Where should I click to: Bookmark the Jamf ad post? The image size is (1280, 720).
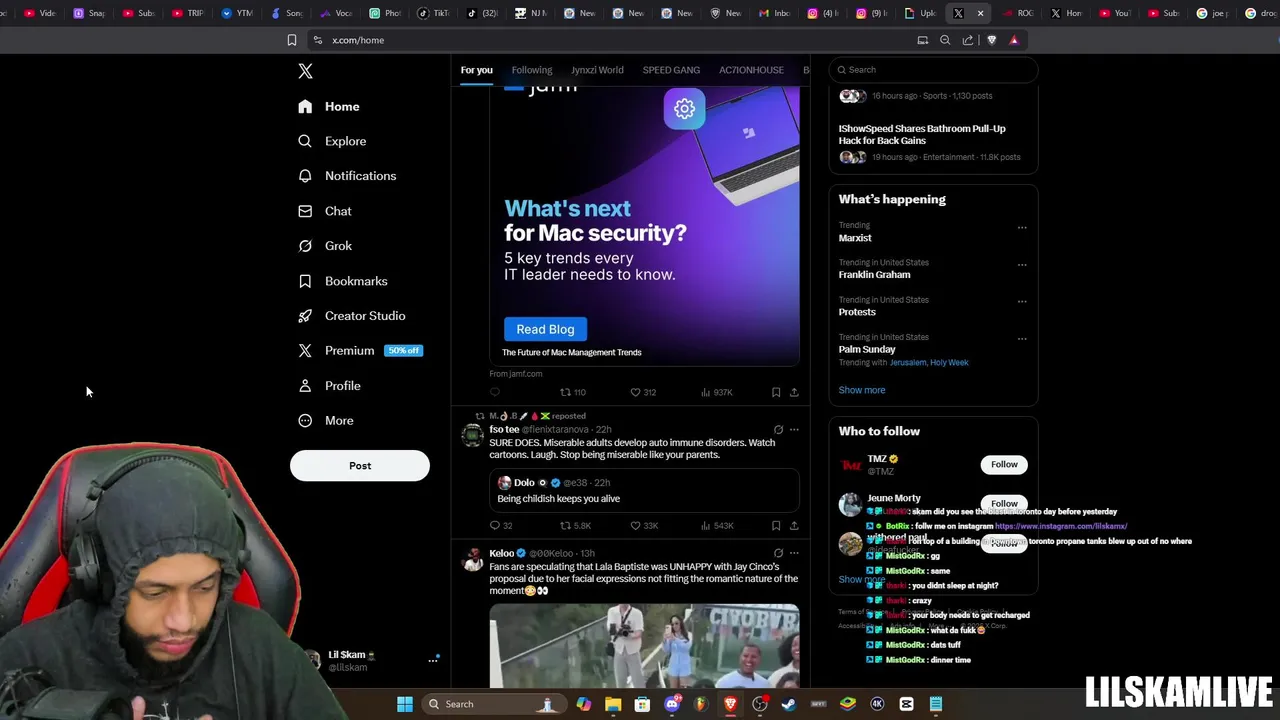point(776,393)
